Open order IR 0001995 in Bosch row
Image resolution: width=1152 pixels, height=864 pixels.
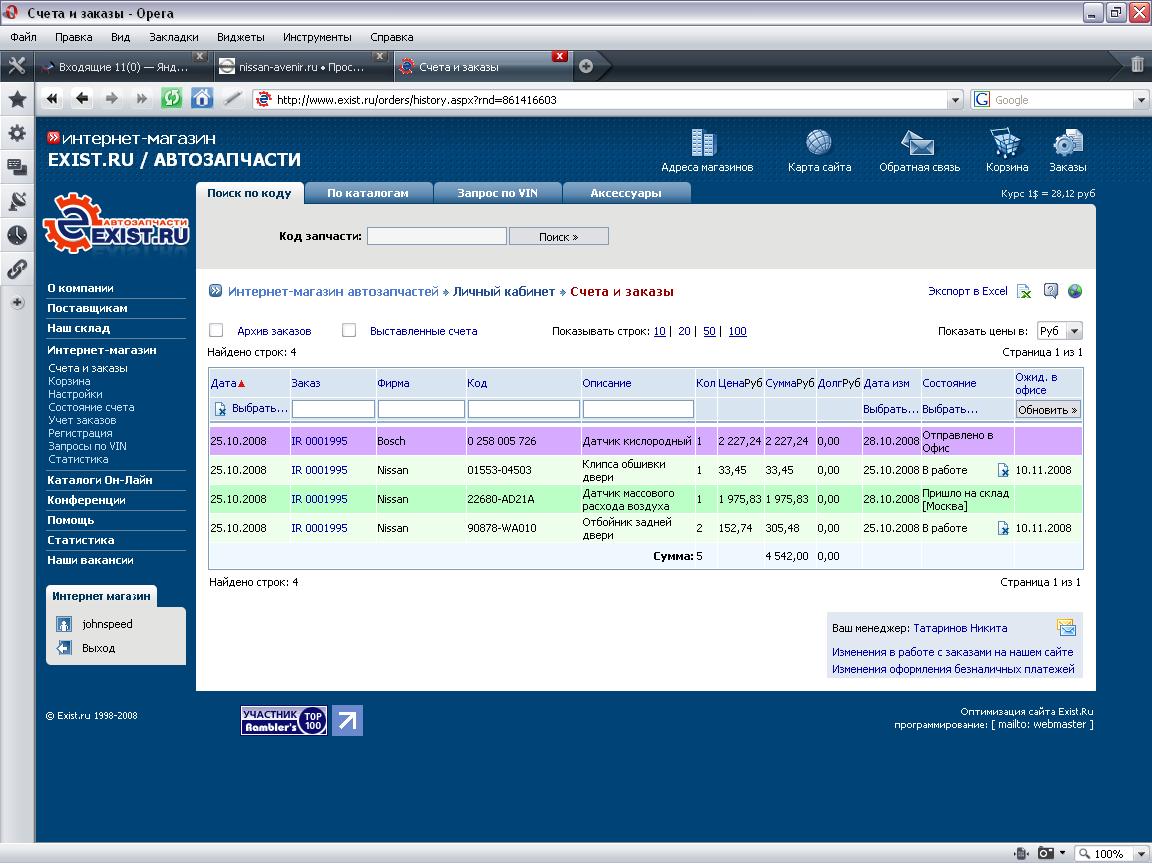[x=319, y=441]
